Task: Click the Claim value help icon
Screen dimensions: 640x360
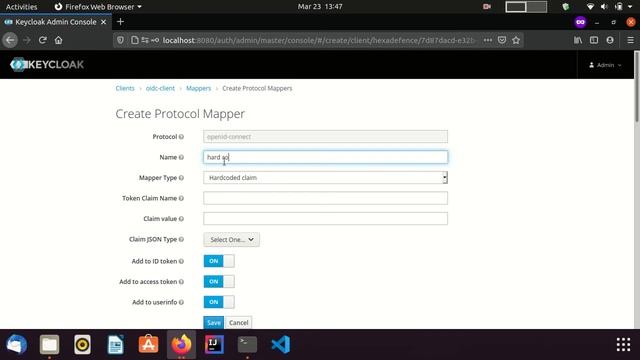Action: (x=181, y=219)
